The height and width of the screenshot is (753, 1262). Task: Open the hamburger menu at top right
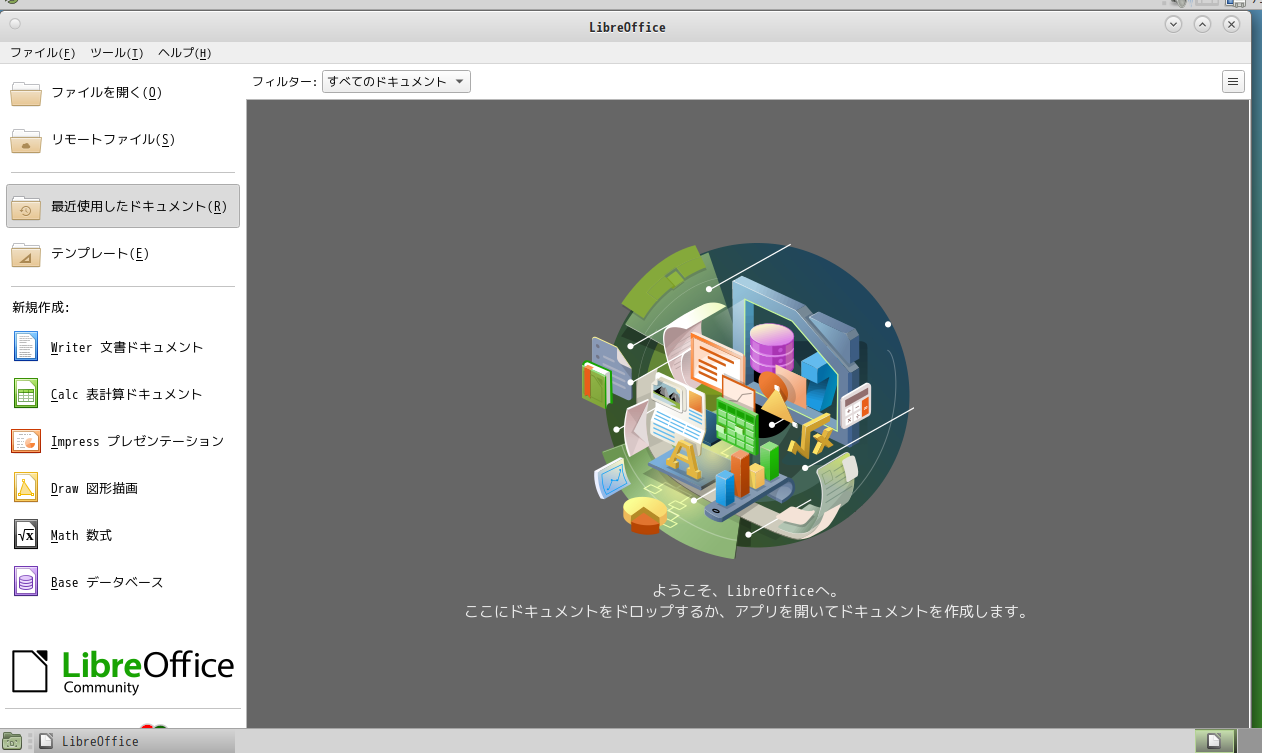pyautogui.click(x=1233, y=82)
